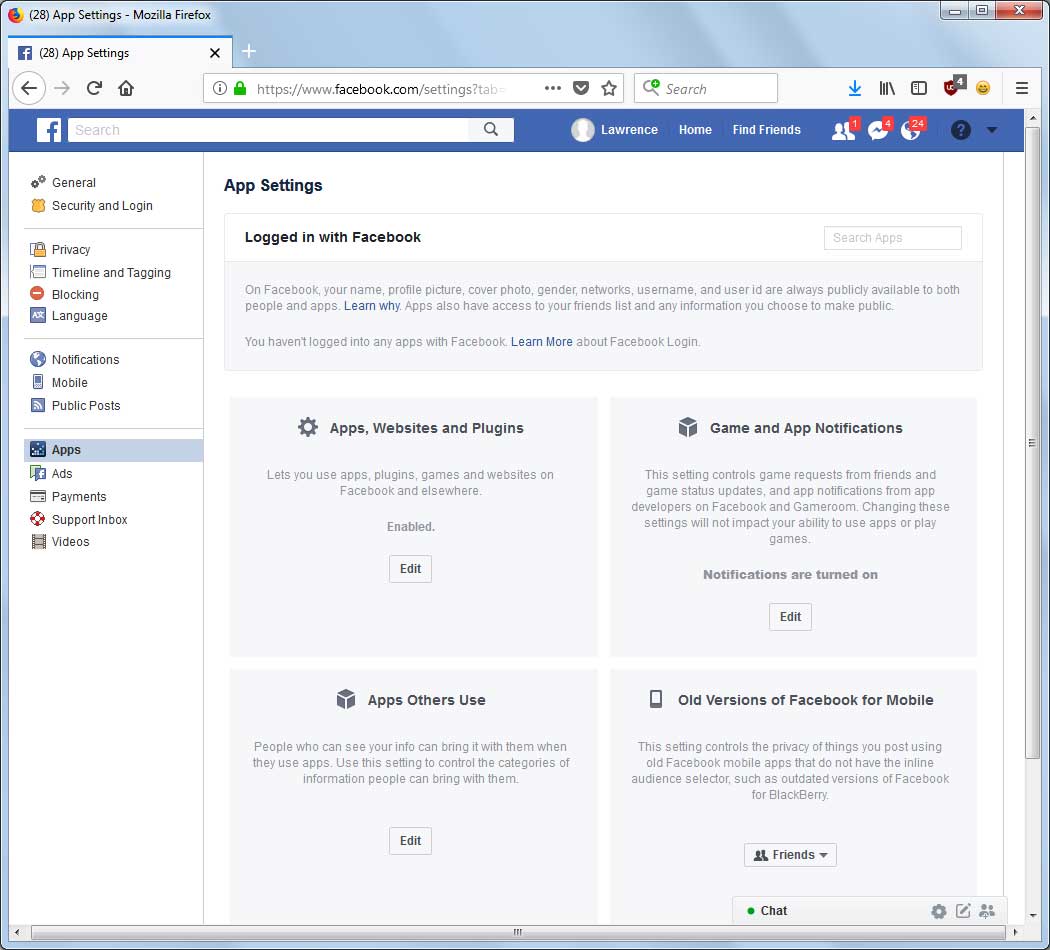This screenshot has width=1050, height=950.
Task: Edit Game and App Notifications setting
Action: coord(790,617)
